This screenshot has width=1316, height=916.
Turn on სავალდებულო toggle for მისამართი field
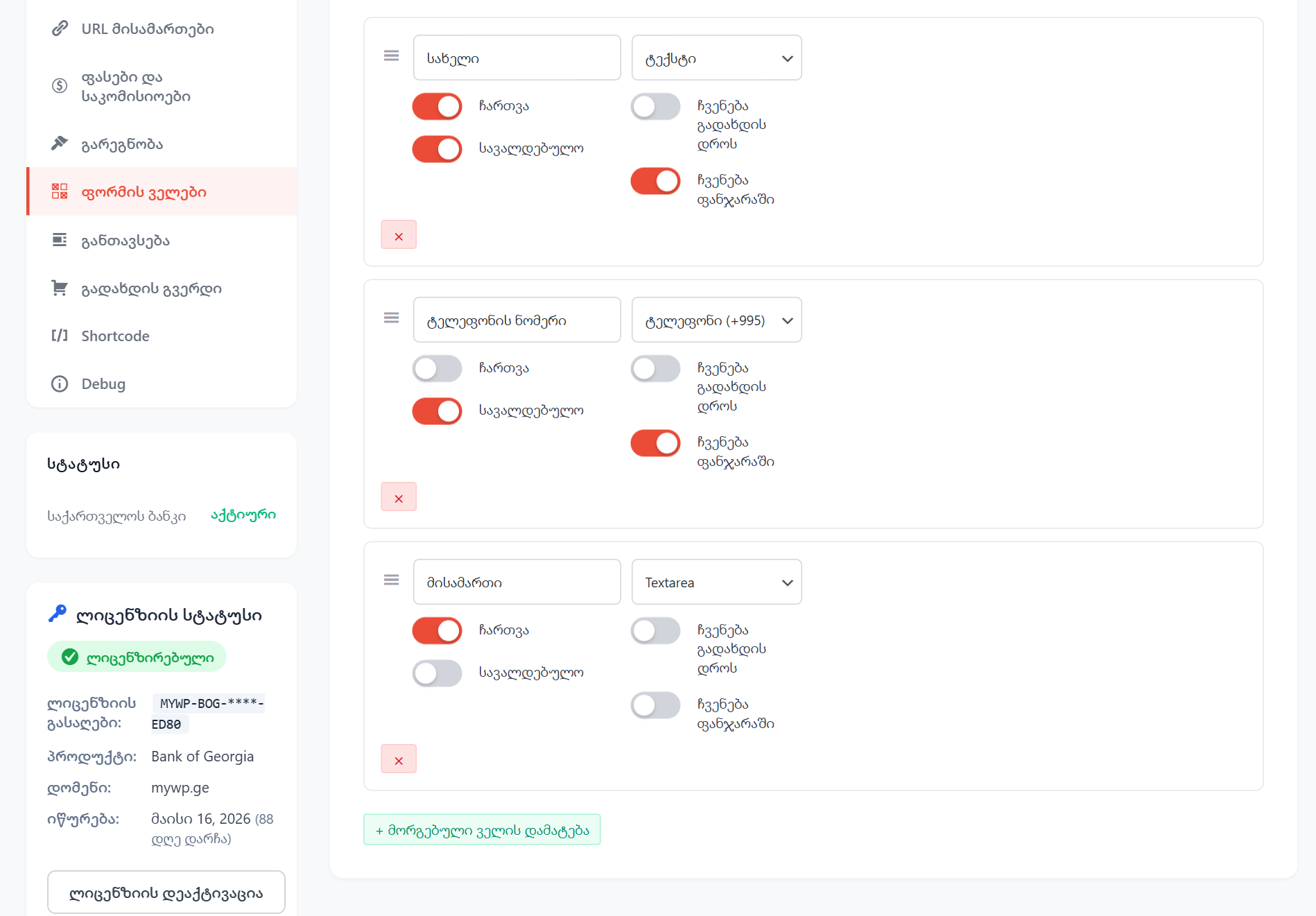point(437,673)
